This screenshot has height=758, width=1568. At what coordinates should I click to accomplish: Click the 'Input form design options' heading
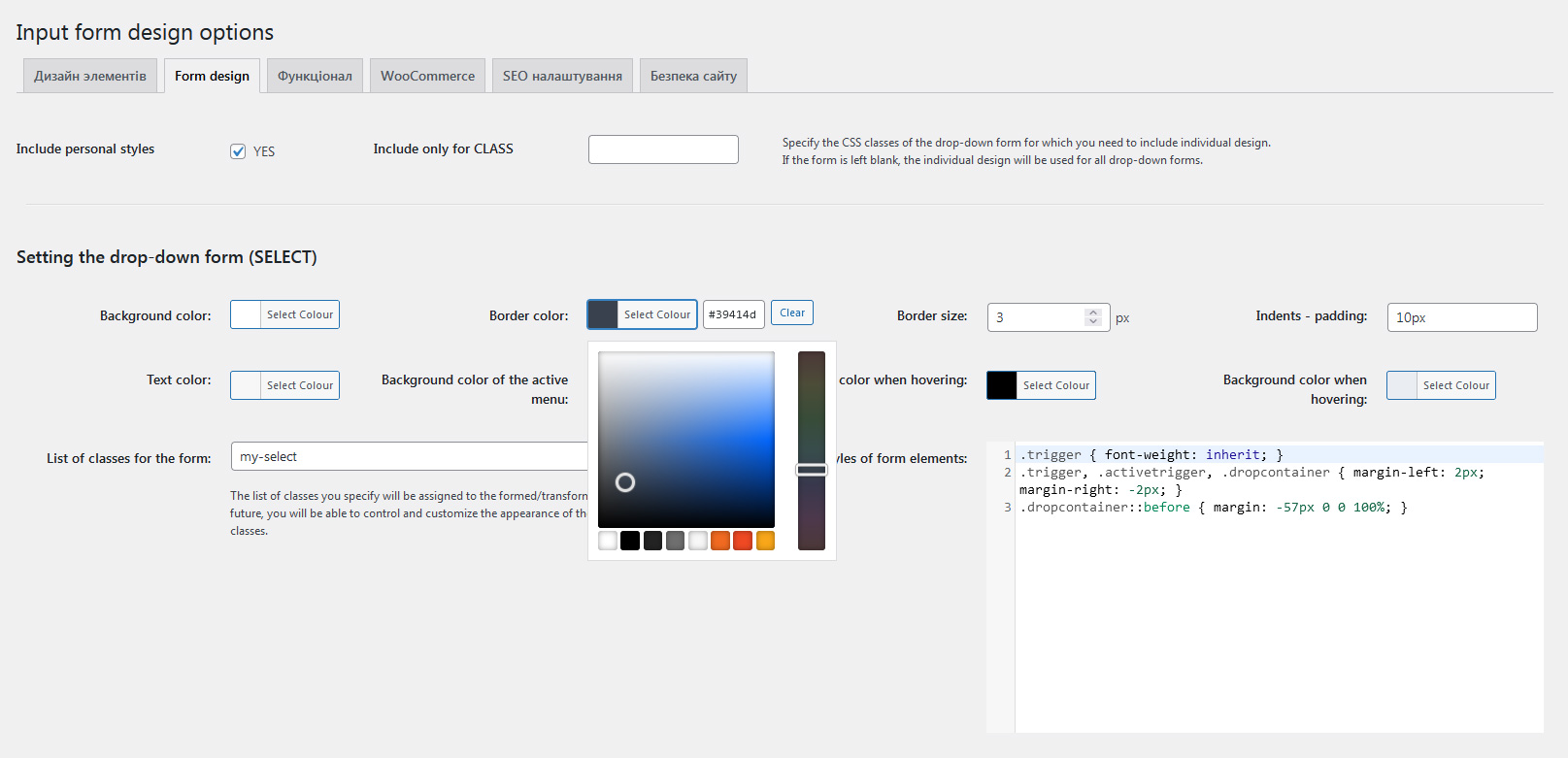click(145, 32)
